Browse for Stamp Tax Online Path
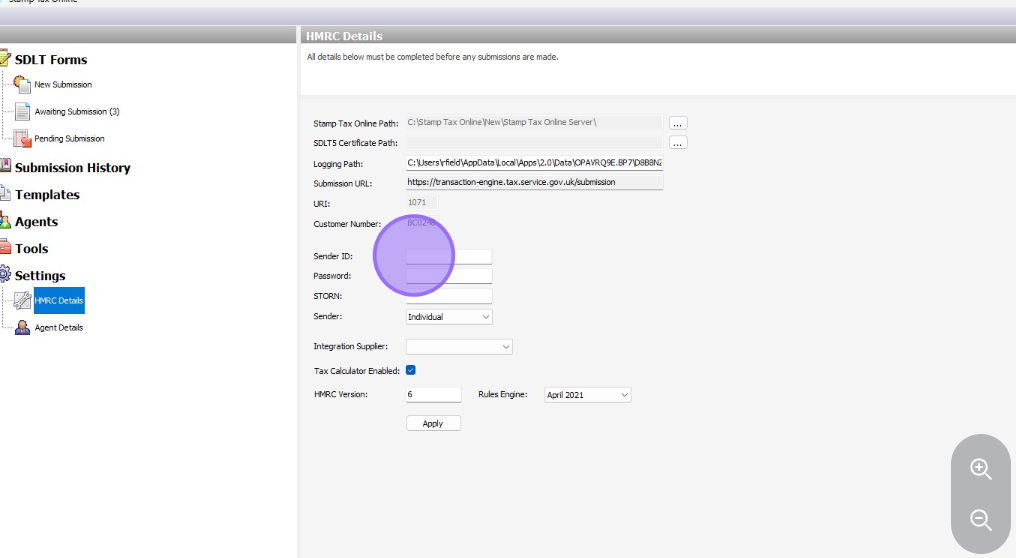Screen dimensions: 1016x558 point(678,123)
